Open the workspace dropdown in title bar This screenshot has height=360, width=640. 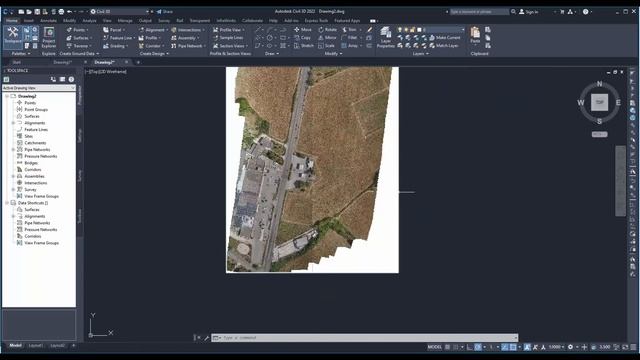pos(120,11)
